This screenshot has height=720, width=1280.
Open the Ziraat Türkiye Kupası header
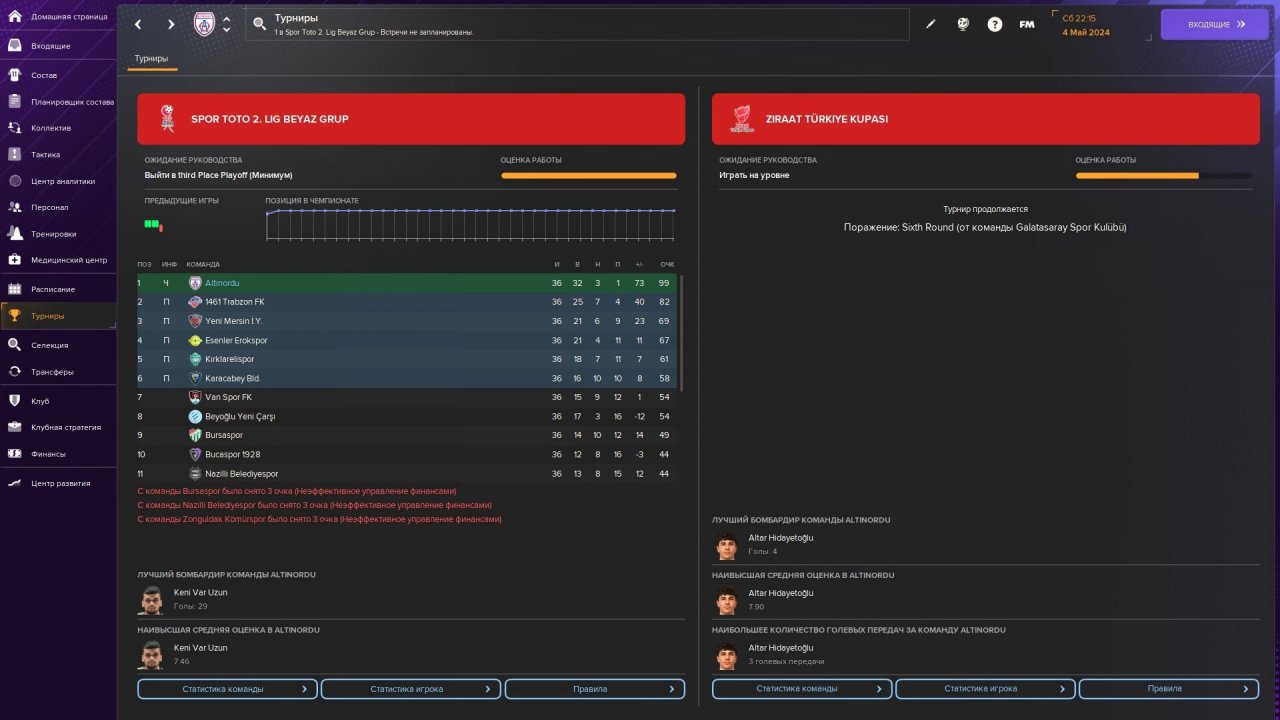[986, 119]
